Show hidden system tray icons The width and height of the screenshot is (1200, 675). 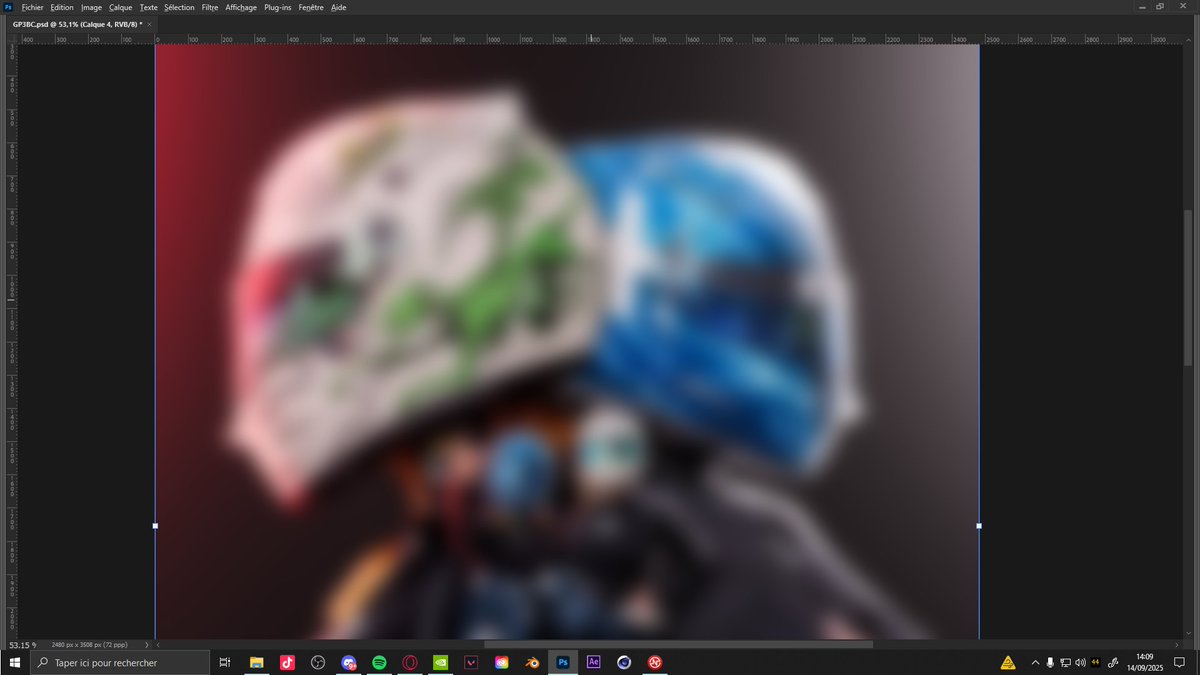point(1035,662)
